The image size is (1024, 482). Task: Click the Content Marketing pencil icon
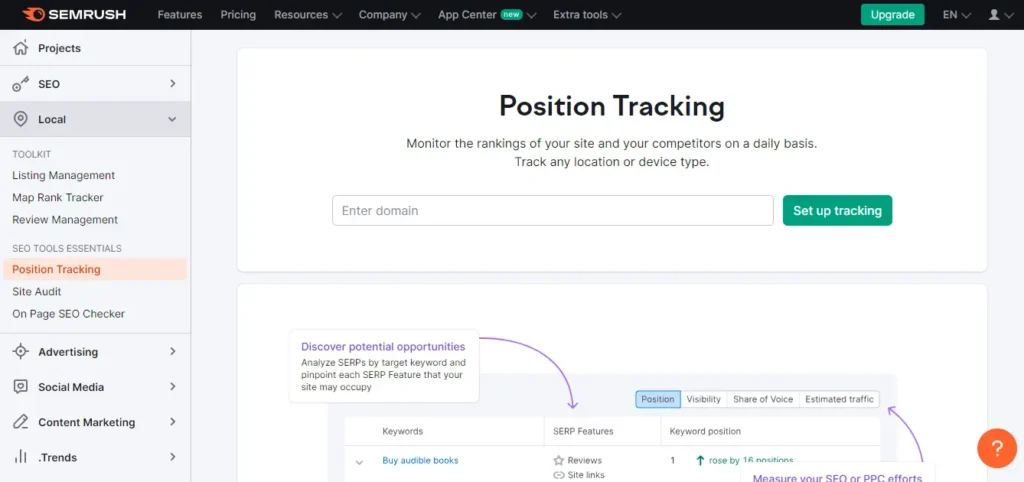21,422
